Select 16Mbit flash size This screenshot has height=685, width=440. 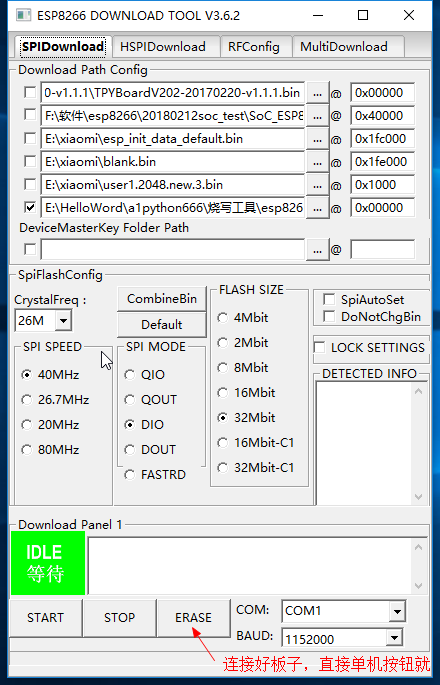pos(246,392)
